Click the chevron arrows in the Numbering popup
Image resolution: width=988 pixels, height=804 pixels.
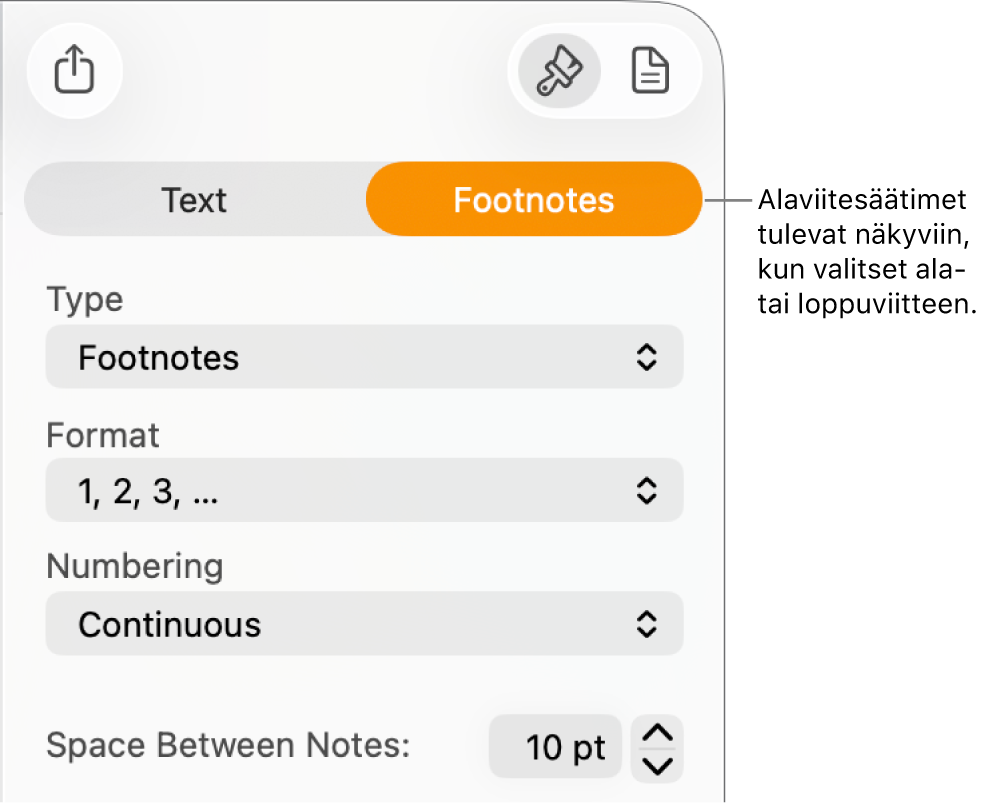(x=646, y=624)
